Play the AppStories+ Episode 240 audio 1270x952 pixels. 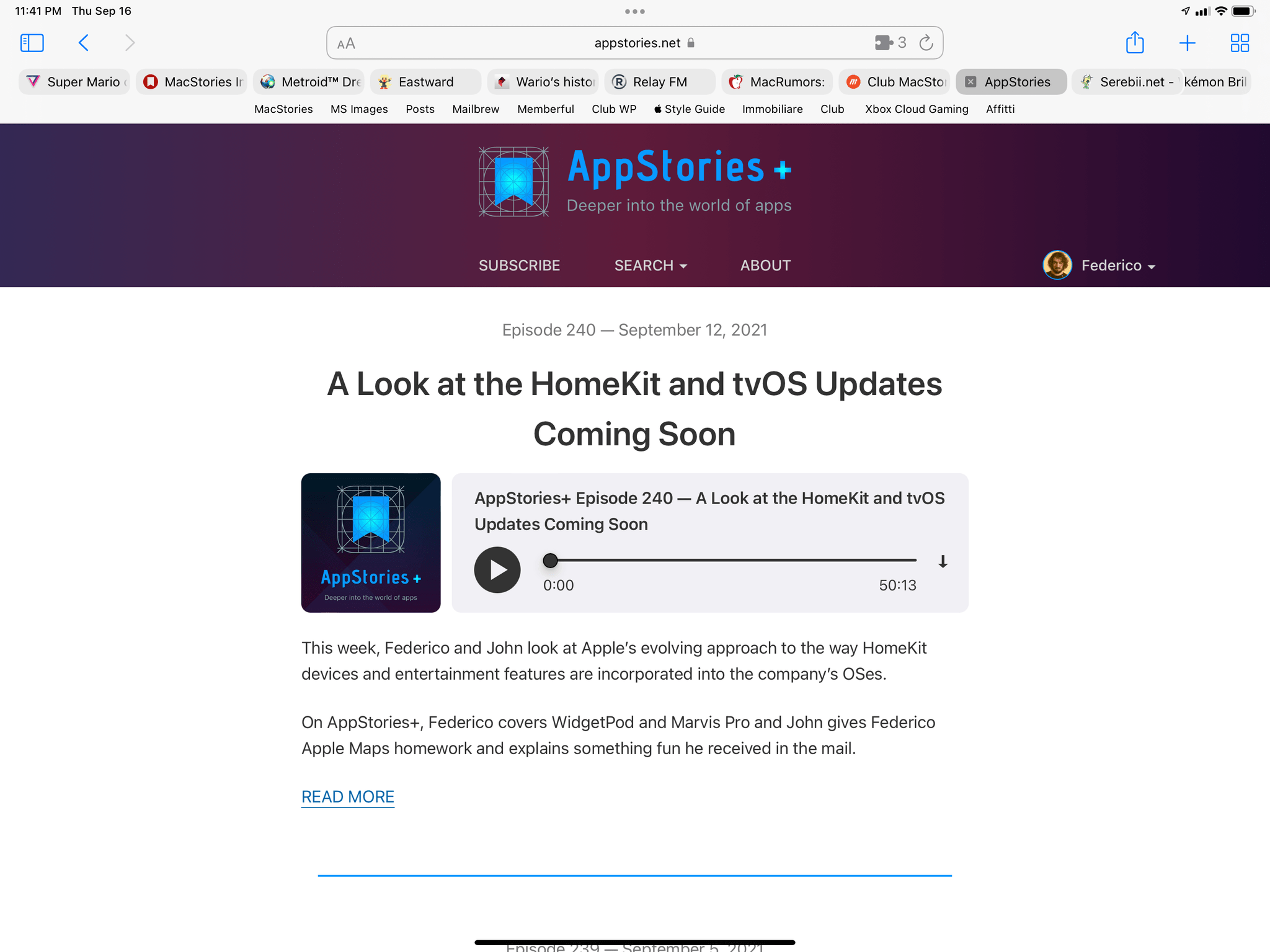496,569
